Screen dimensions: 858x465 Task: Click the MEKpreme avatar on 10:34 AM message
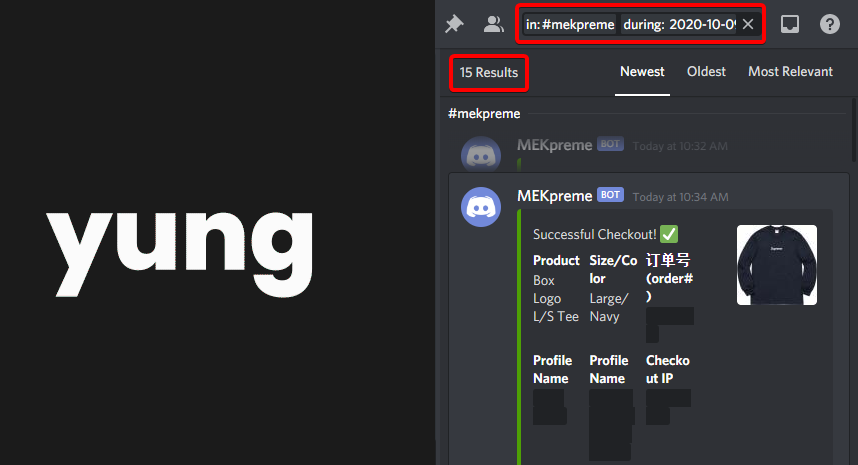(481, 207)
